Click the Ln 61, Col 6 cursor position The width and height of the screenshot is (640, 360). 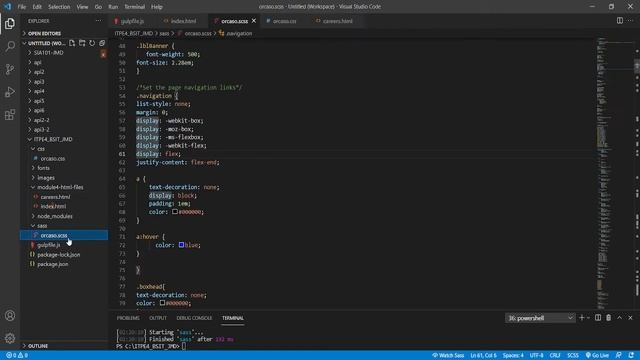click(x=483, y=355)
